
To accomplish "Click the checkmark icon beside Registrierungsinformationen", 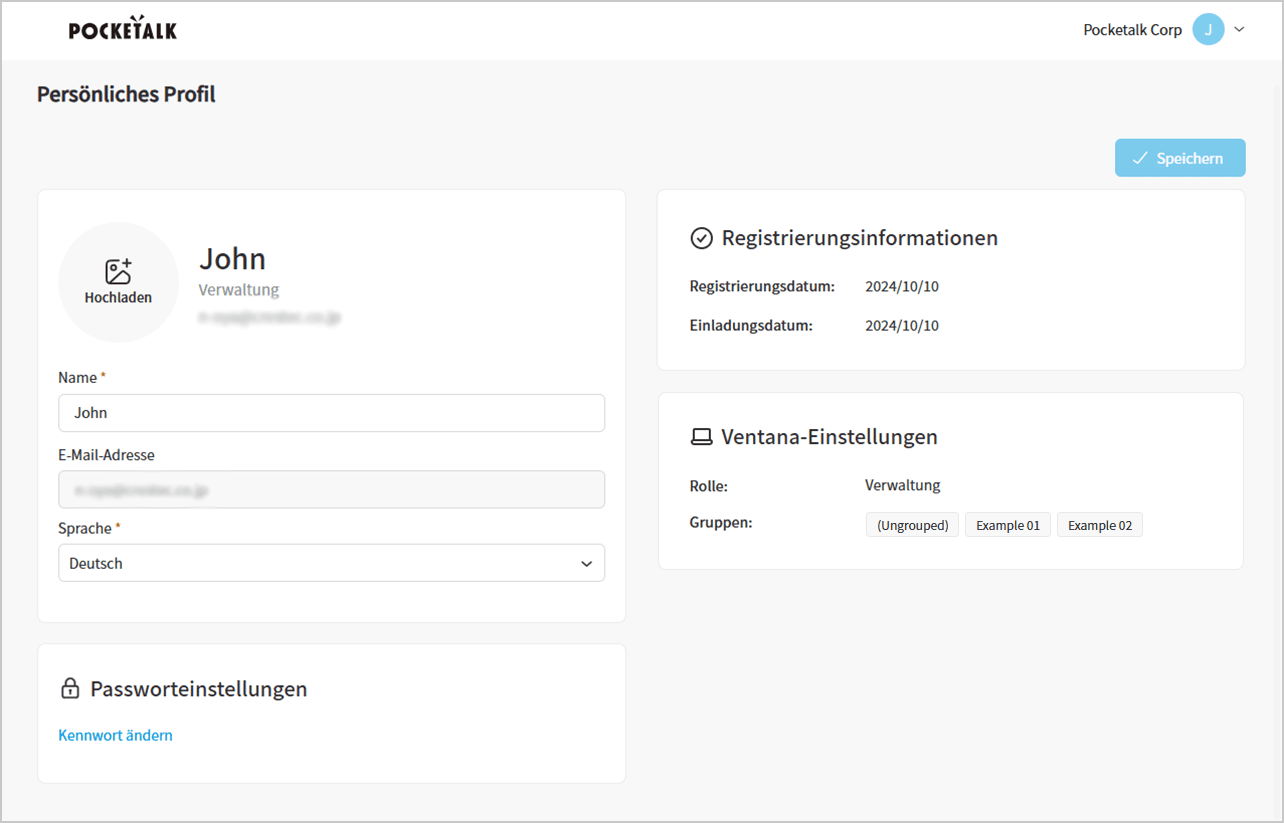I will coord(701,238).
